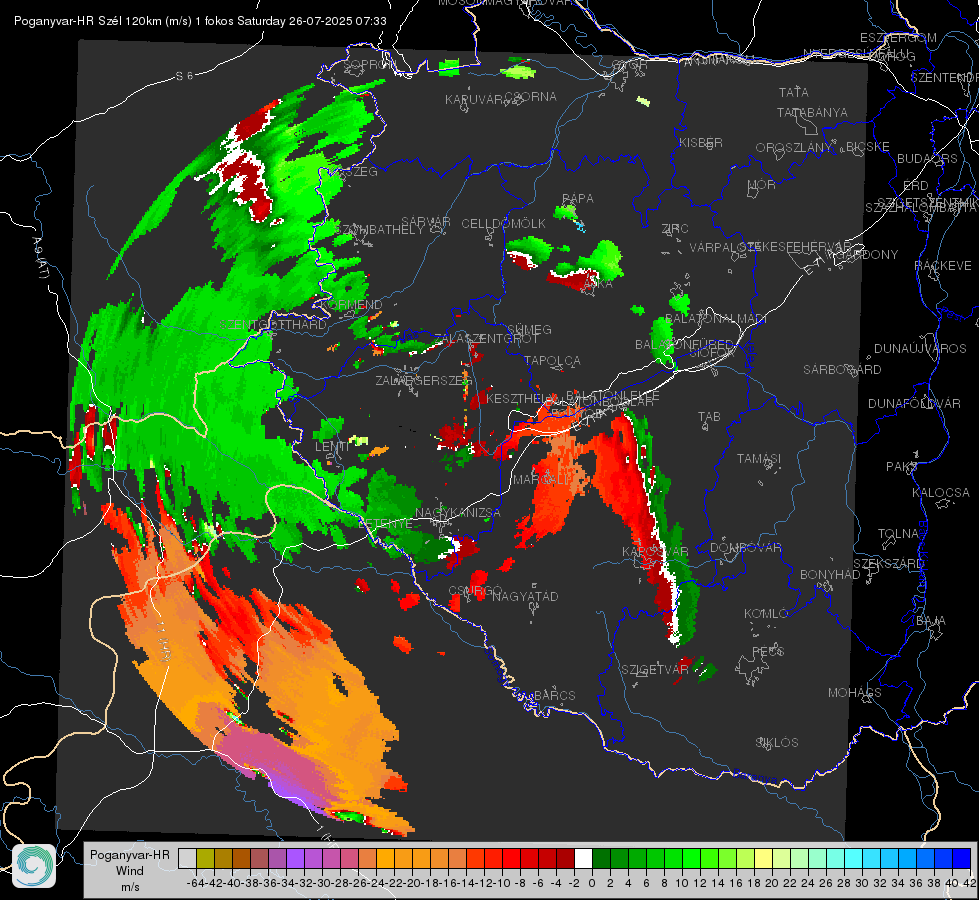Click the white zero-velocity legend swatch

(583, 859)
